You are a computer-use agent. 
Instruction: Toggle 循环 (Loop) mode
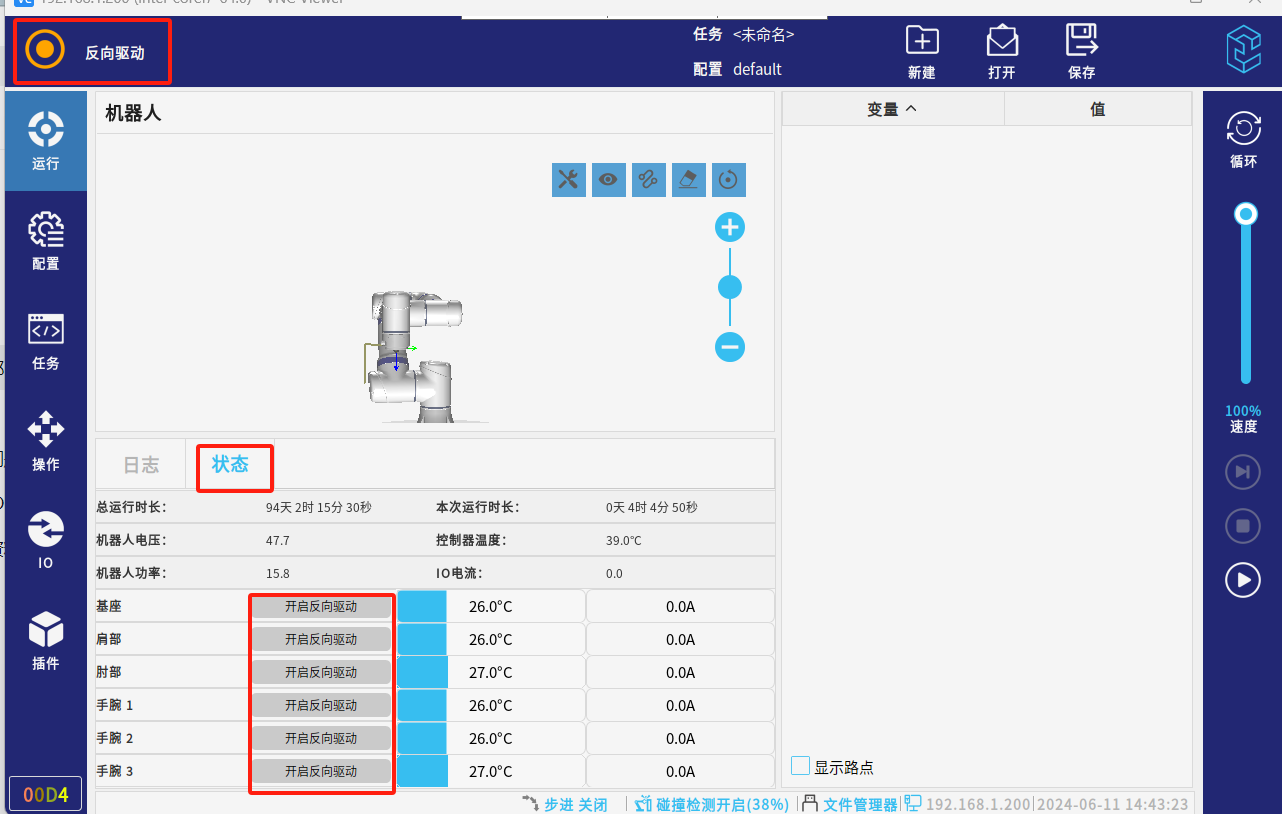[x=1243, y=138]
